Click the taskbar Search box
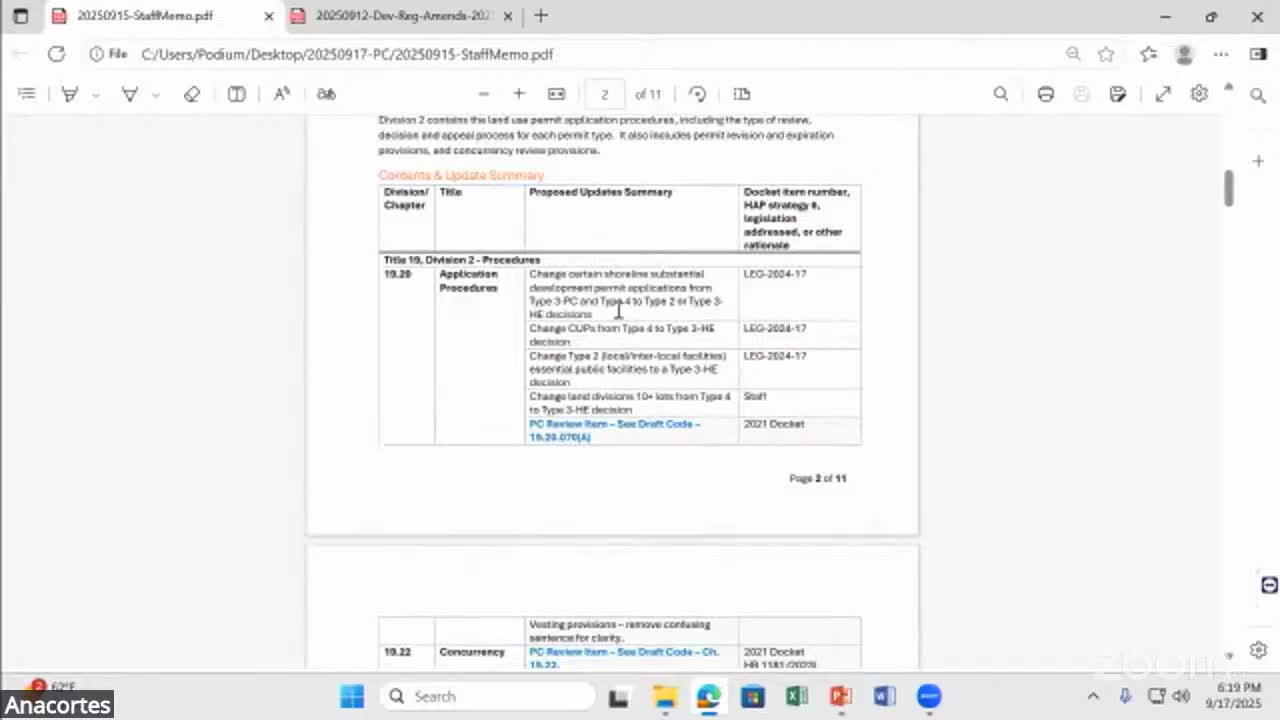The width and height of the screenshot is (1280, 720). (487, 696)
